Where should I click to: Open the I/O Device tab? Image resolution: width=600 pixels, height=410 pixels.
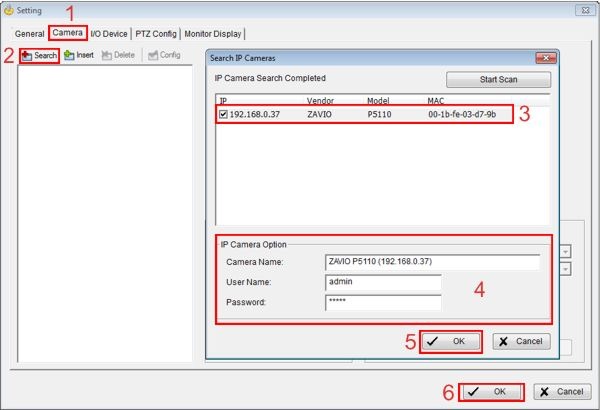109,33
